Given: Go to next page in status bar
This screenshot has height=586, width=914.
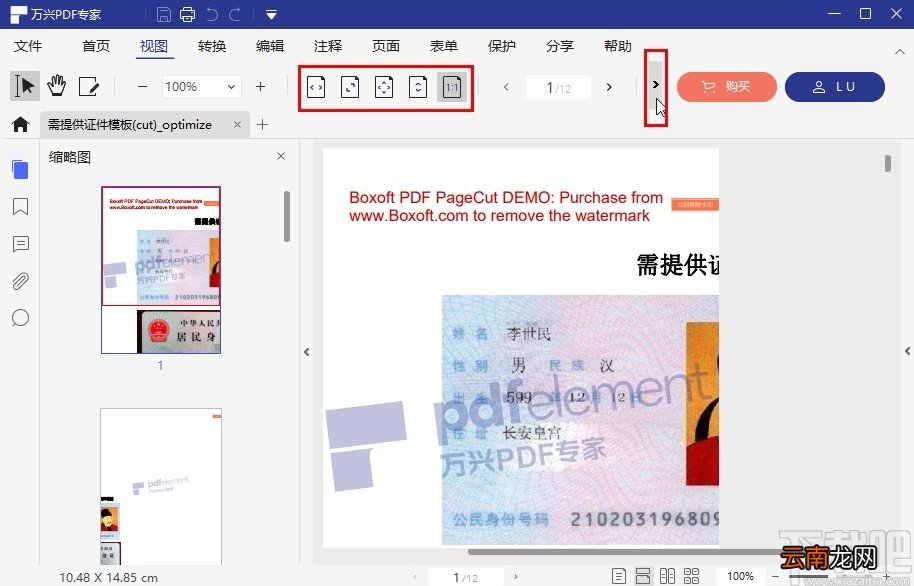Looking at the screenshot, I should point(516,577).
